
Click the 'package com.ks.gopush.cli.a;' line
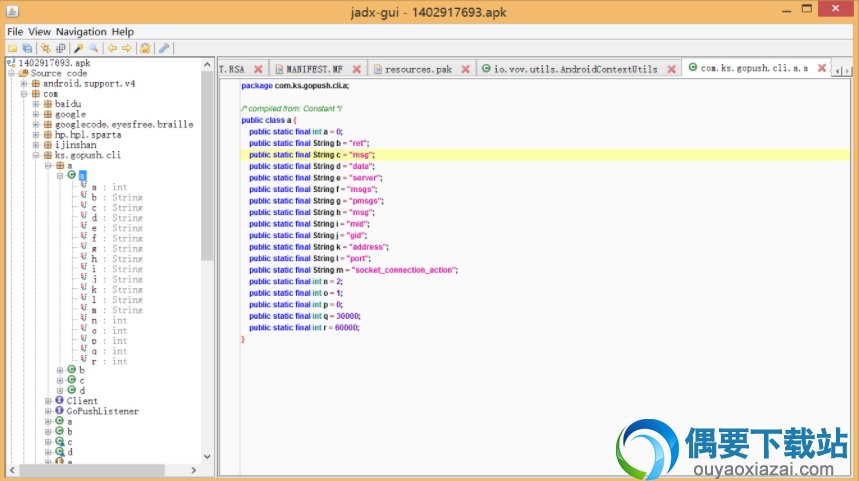pos(295,85)
